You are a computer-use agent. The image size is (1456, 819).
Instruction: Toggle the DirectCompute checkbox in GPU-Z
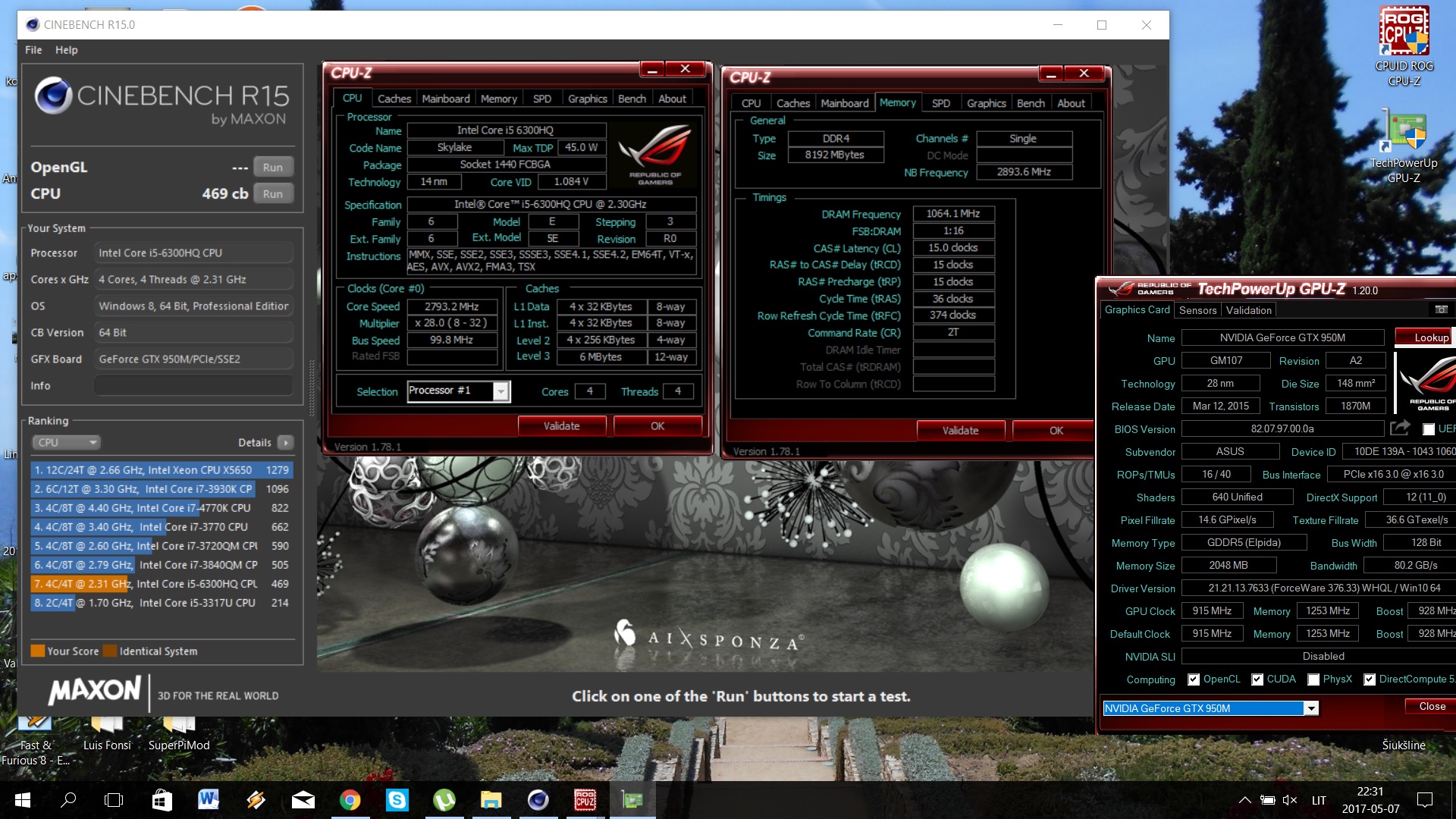[1370, 679]
